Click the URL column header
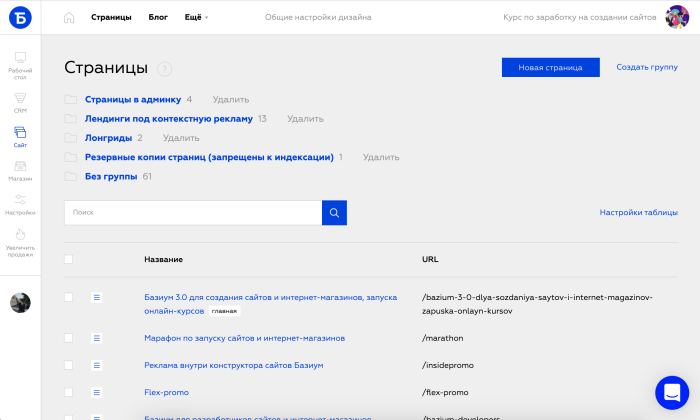 click(430, 259)
